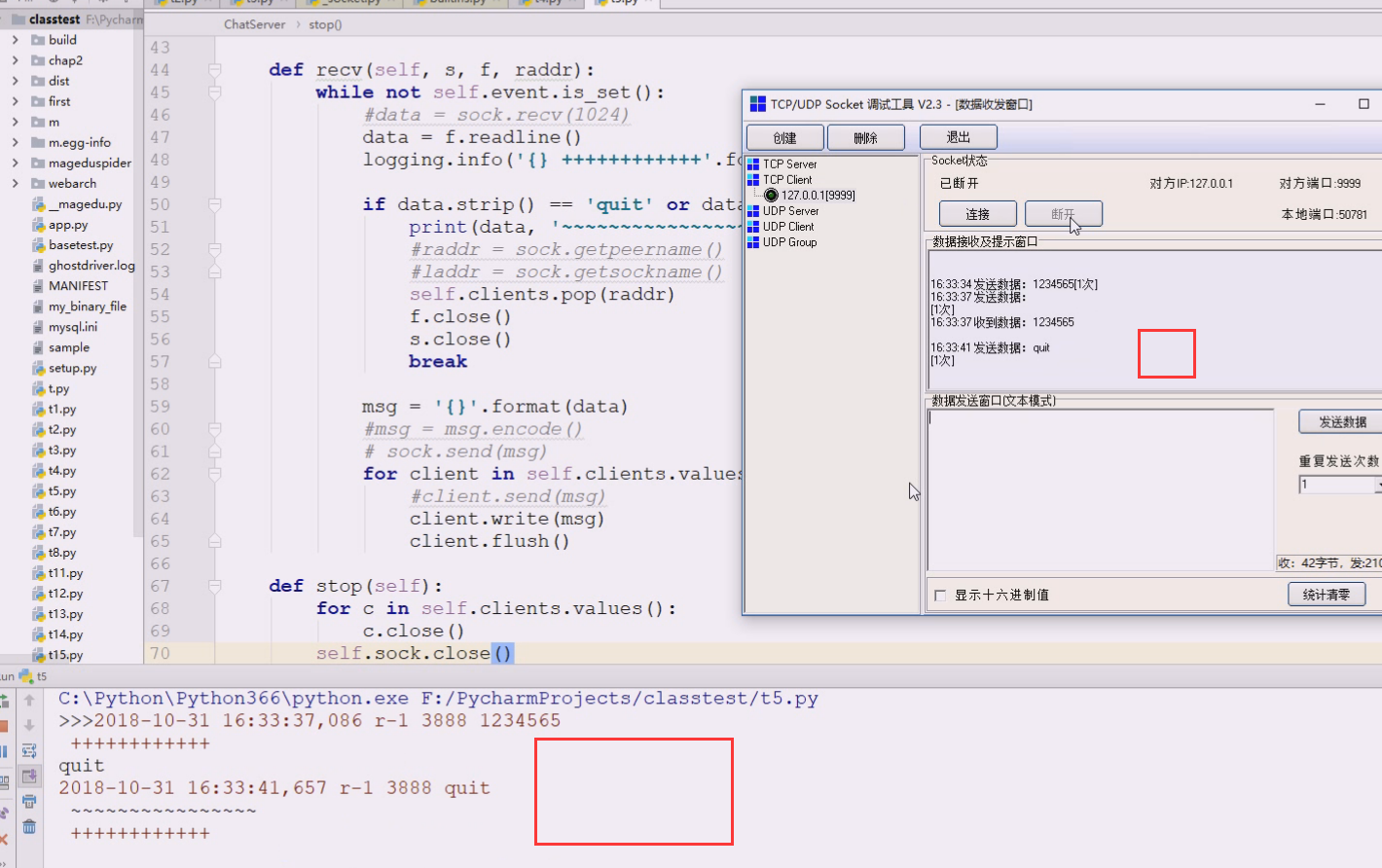
Task: Switch to the builtins.py editor tab
Action: pyautogui.click(x=457, y=3)
